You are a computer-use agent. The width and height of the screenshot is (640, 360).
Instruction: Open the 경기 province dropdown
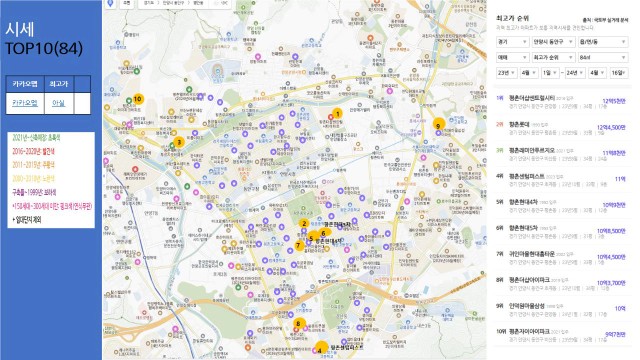coord(512,42)
